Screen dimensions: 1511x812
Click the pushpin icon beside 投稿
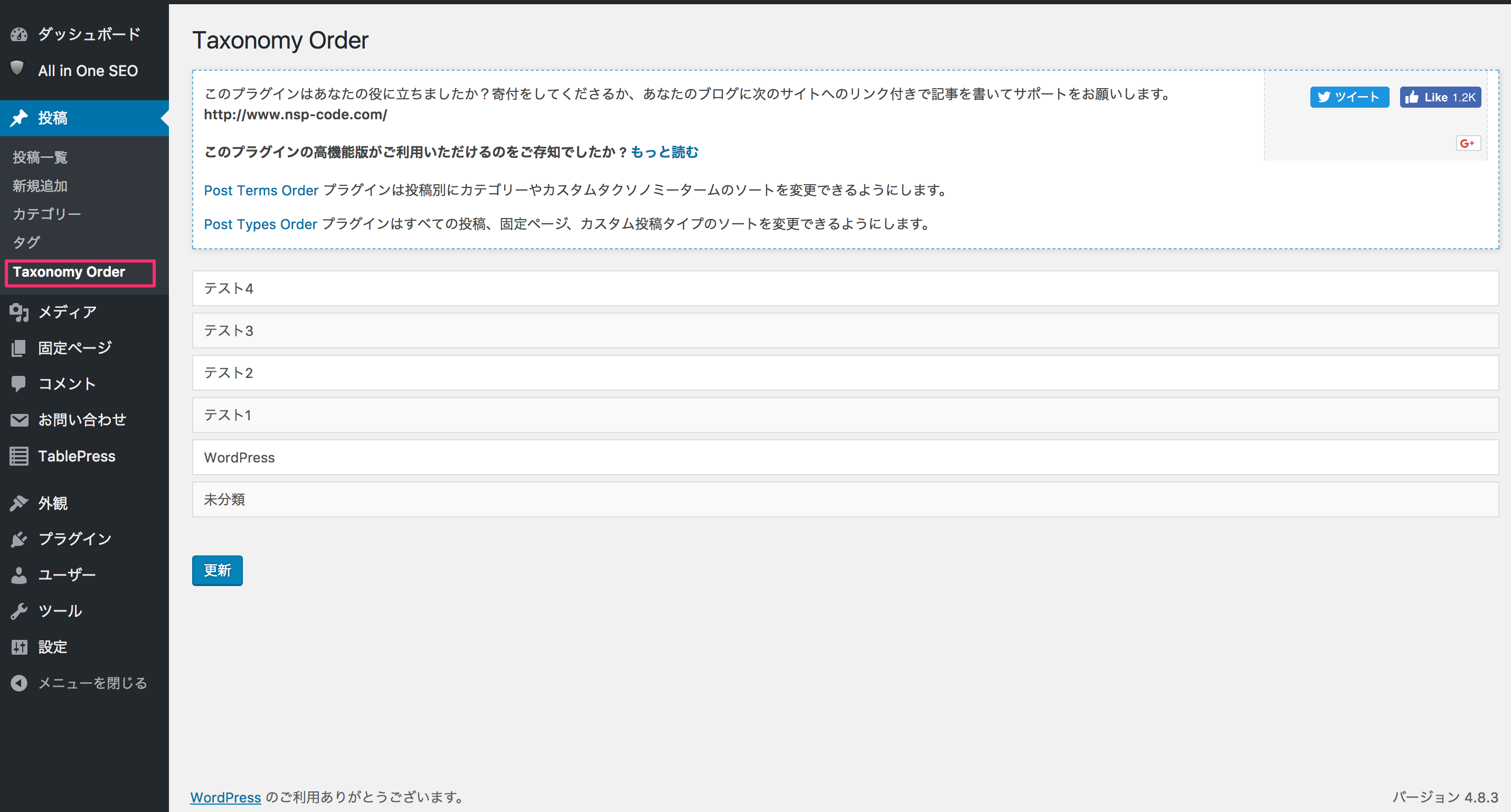pyautogui.click(x=19, y=118)
